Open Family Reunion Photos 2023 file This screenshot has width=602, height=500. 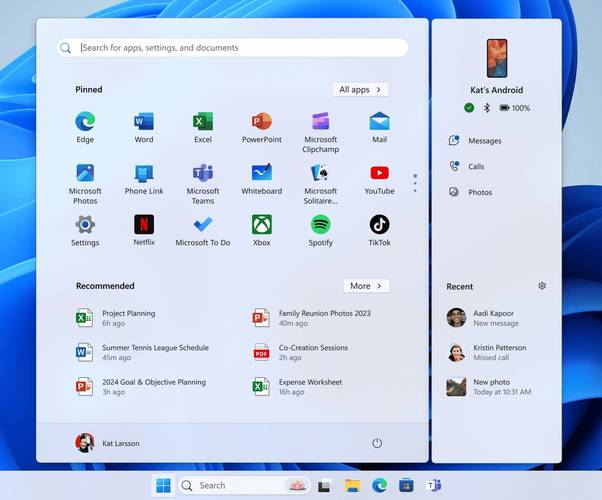pyautogui.click(x=311, y=318)
